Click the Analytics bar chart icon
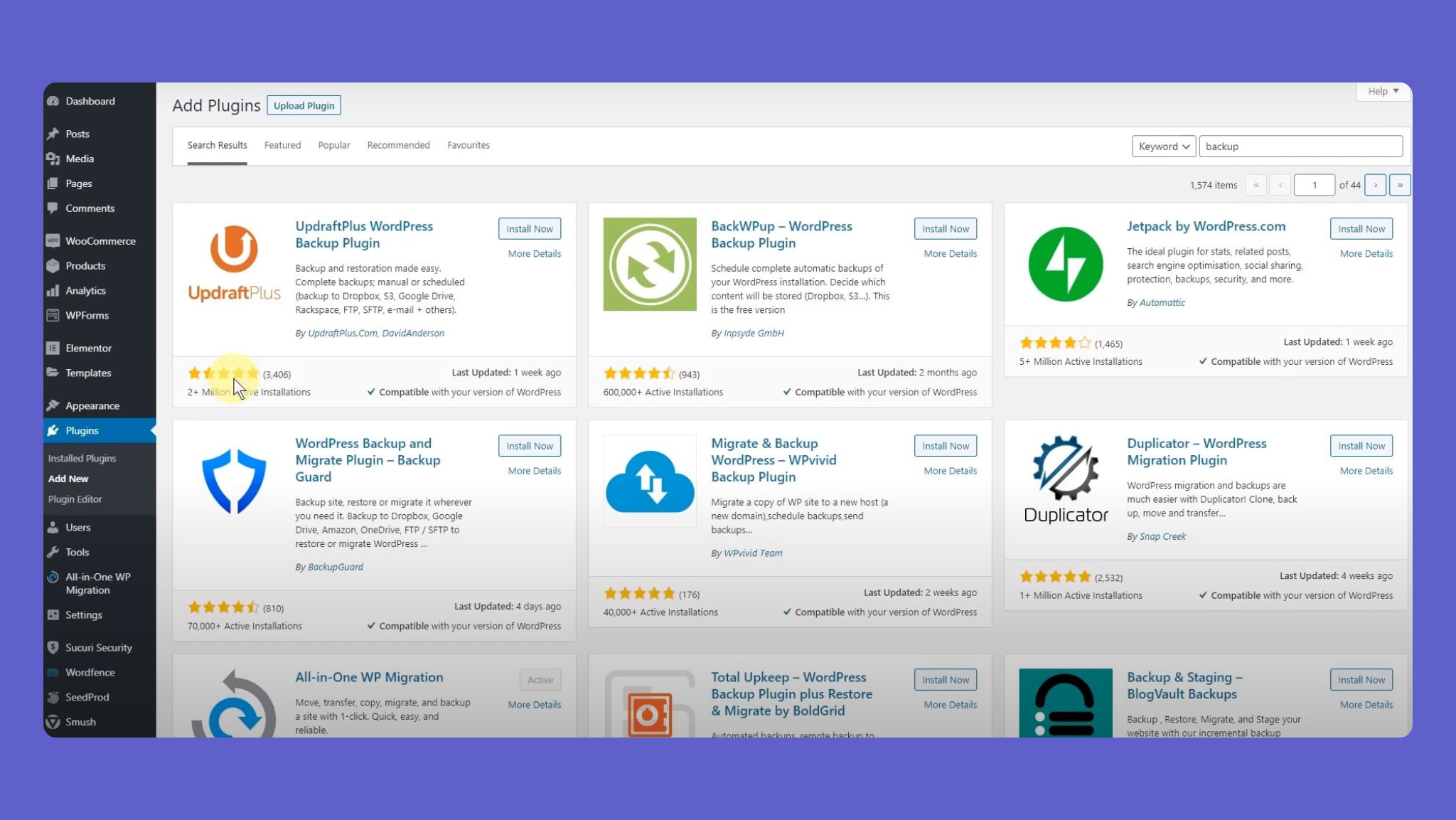This screenshot has width=1456, height=820. point(53,291)
